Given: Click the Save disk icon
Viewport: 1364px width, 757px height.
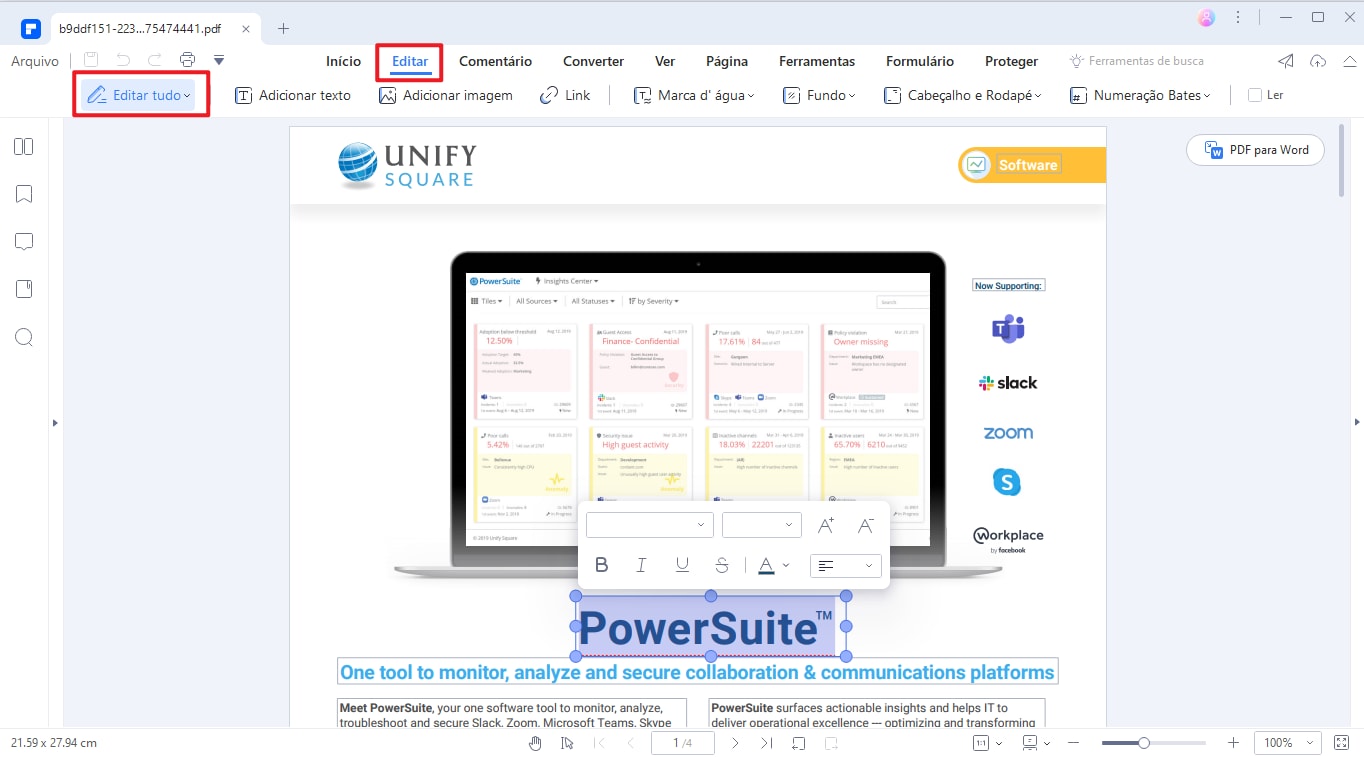Looking at the screenshot, I should [x=91, y=60].
